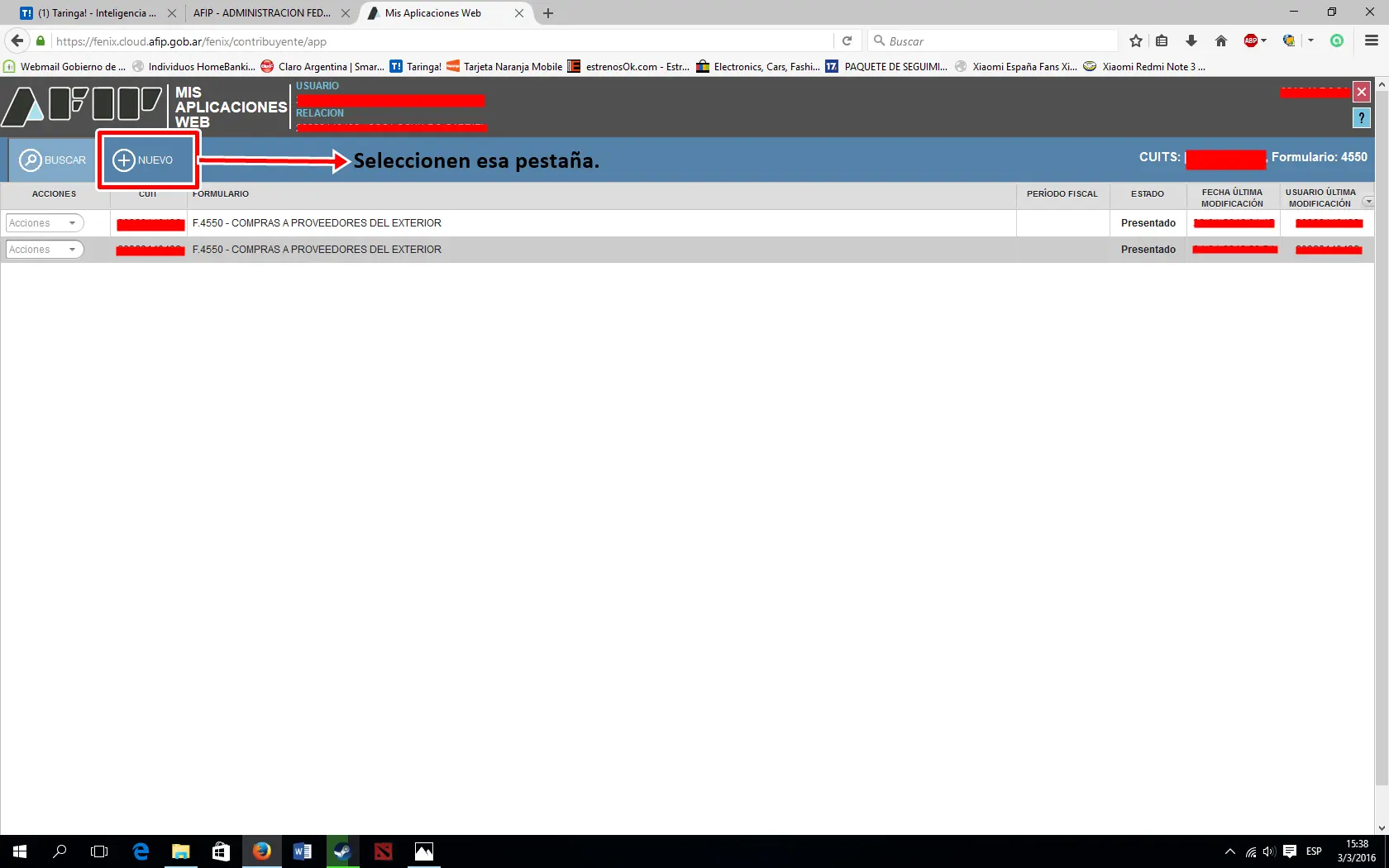Open the help question mark icon
The height and width of the screenshot is (868, 1389).
point(1361,118)
